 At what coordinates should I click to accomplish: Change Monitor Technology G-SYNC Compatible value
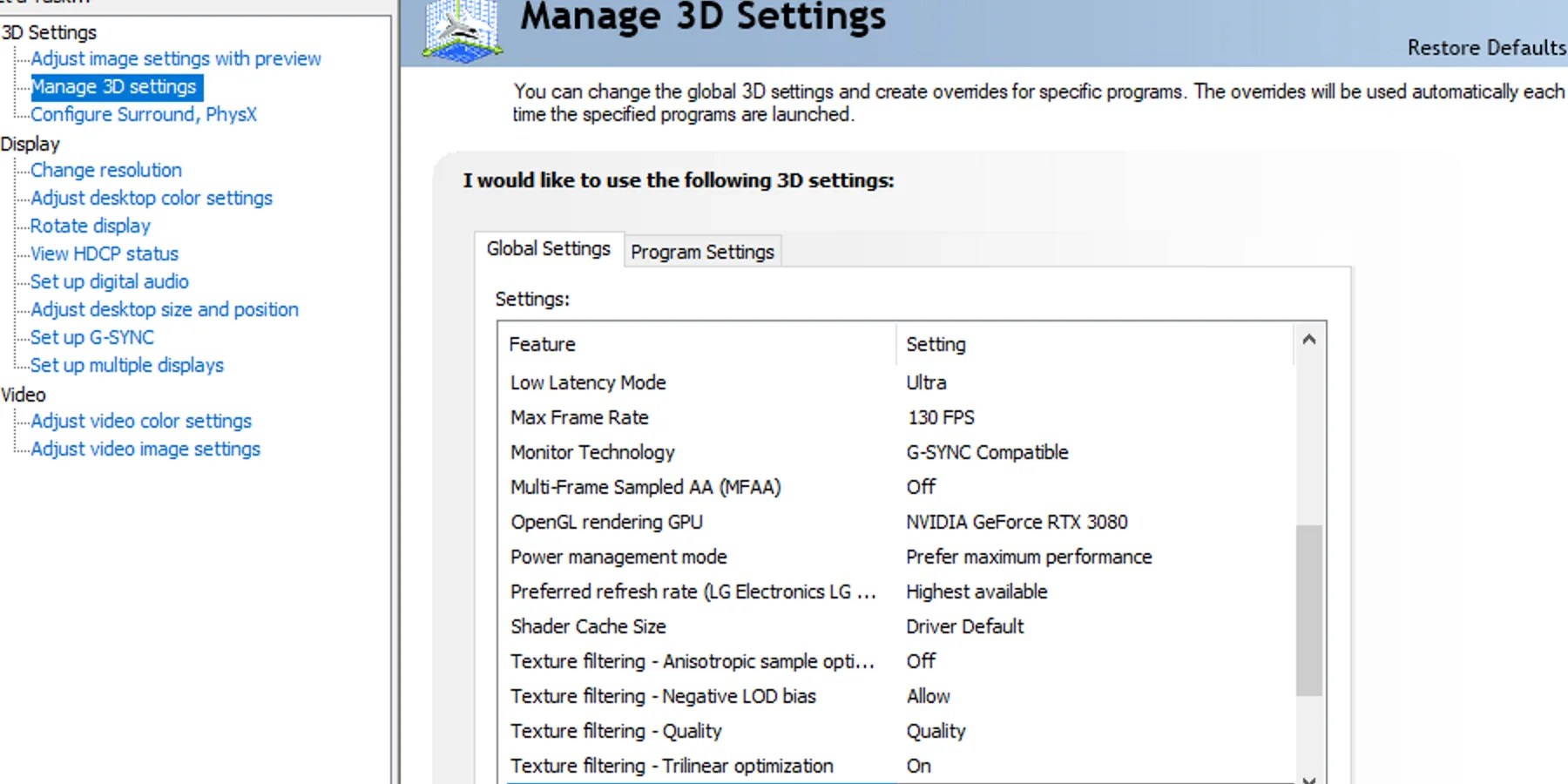pyautogui.click(x=987, y=453)
